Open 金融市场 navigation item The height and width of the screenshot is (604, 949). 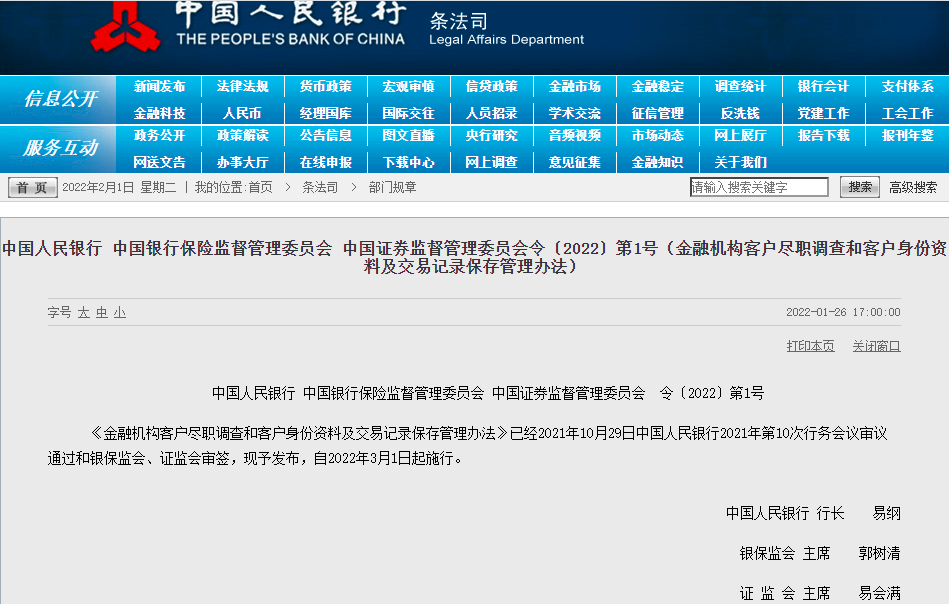574,87
